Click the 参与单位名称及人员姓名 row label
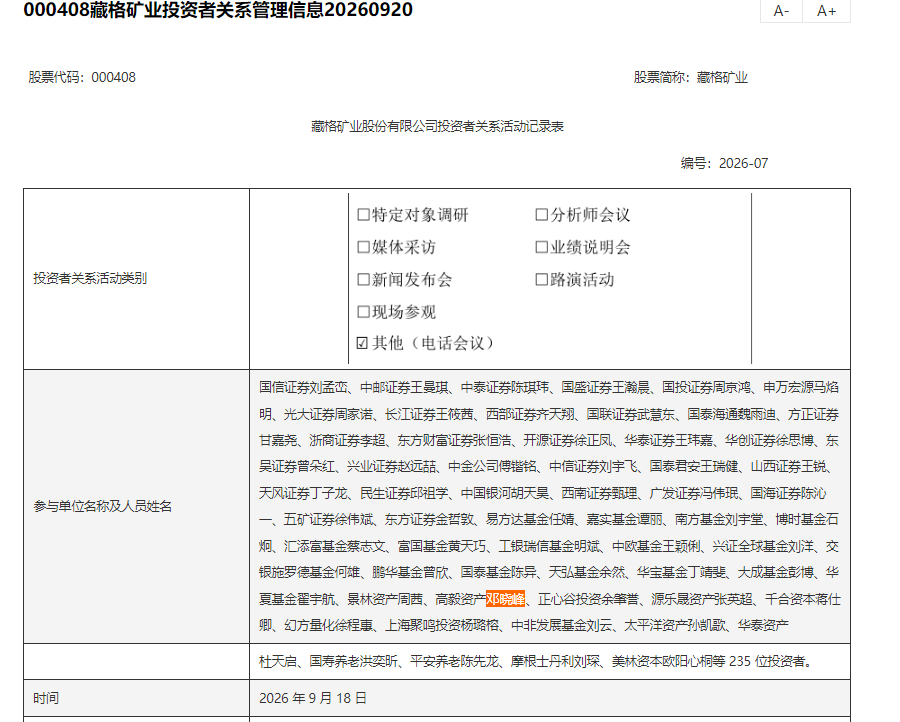Image resolution: width=900 pixels, height=722 pixels. pos(103,506)
